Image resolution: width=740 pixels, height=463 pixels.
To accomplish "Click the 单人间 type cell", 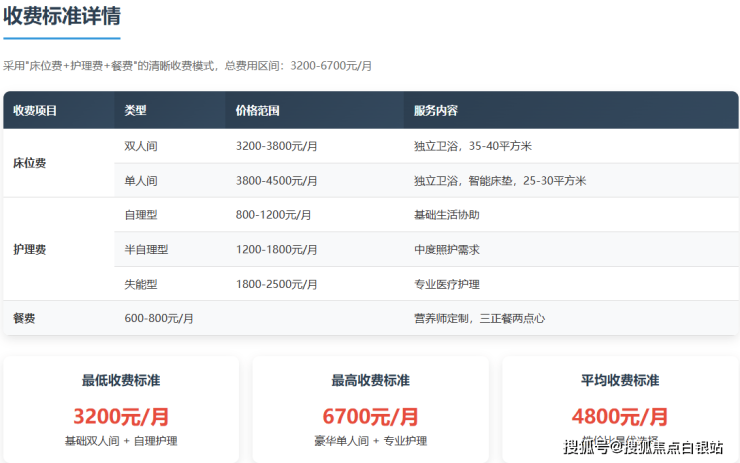I will (141, 181).
